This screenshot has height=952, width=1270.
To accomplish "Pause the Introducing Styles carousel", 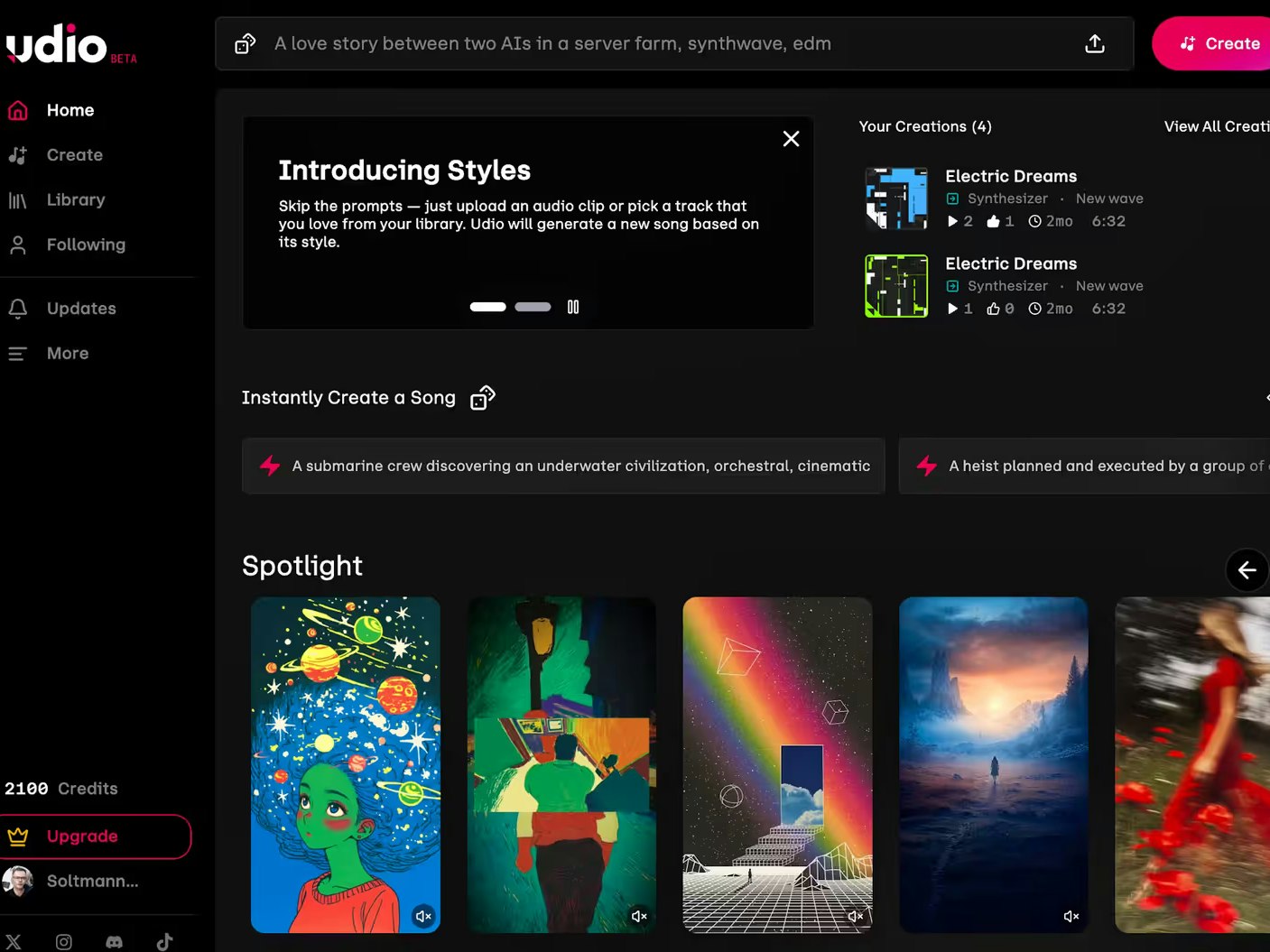I will tap(573, 307).
